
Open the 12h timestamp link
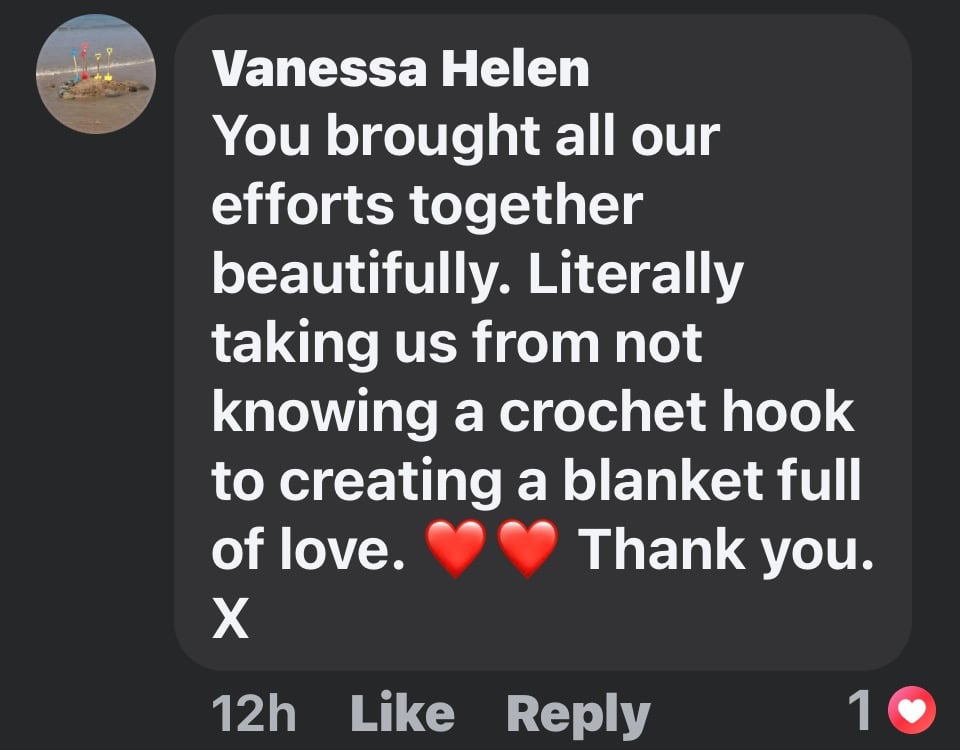click(x=254, y=714)
